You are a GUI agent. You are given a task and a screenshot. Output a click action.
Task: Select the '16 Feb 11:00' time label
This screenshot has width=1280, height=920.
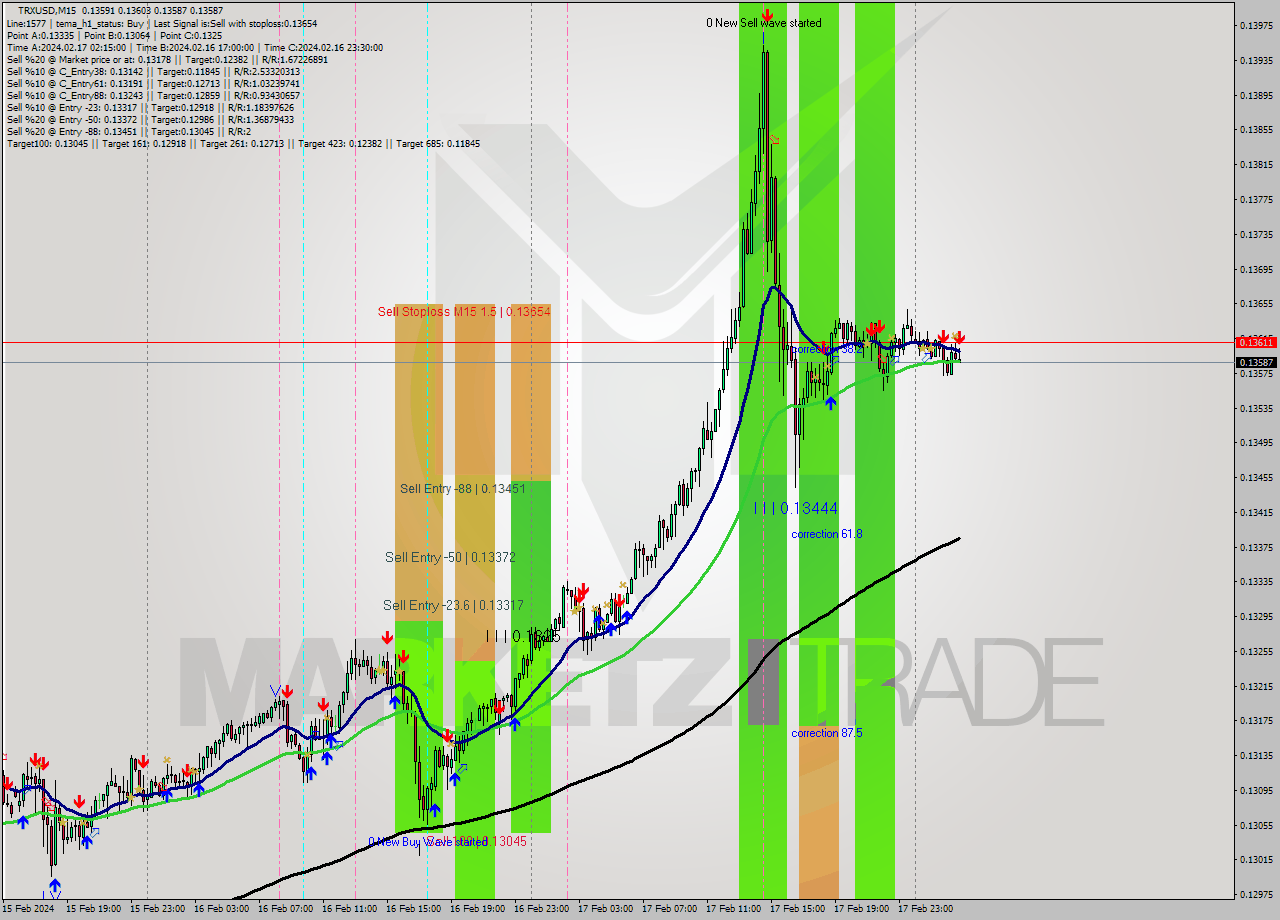[x=349, y=909]
